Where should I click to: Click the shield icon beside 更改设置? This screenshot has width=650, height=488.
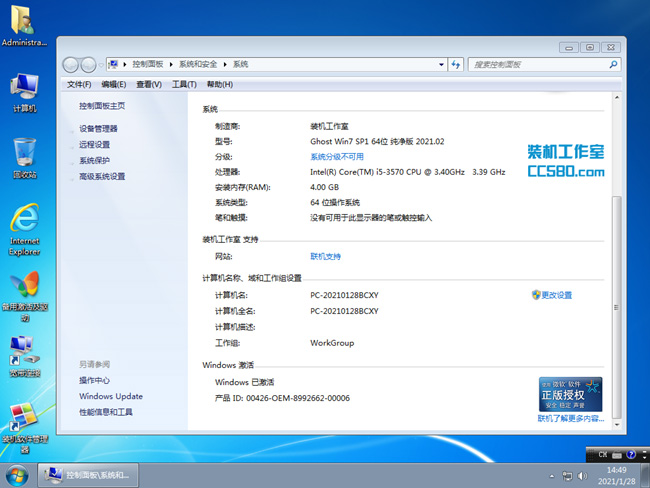tap(536, 295)
